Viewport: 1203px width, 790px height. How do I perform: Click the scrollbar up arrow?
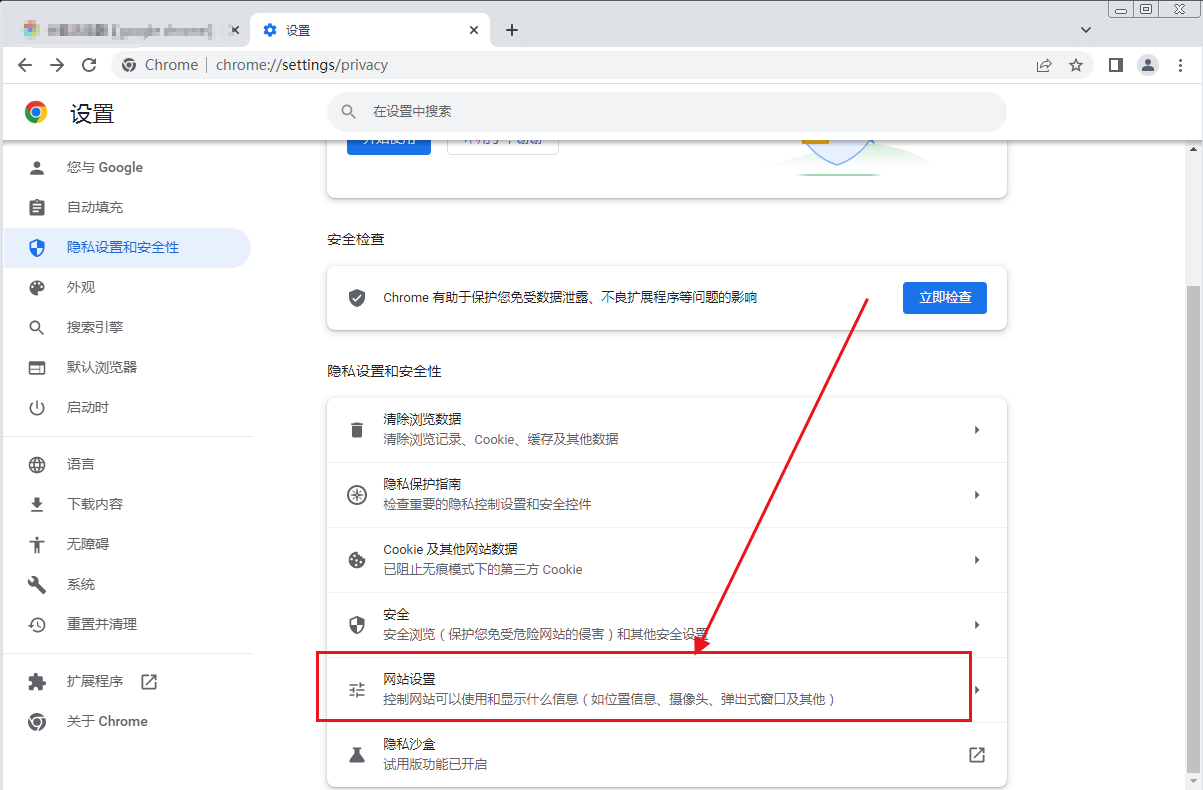pos(1193,149)
